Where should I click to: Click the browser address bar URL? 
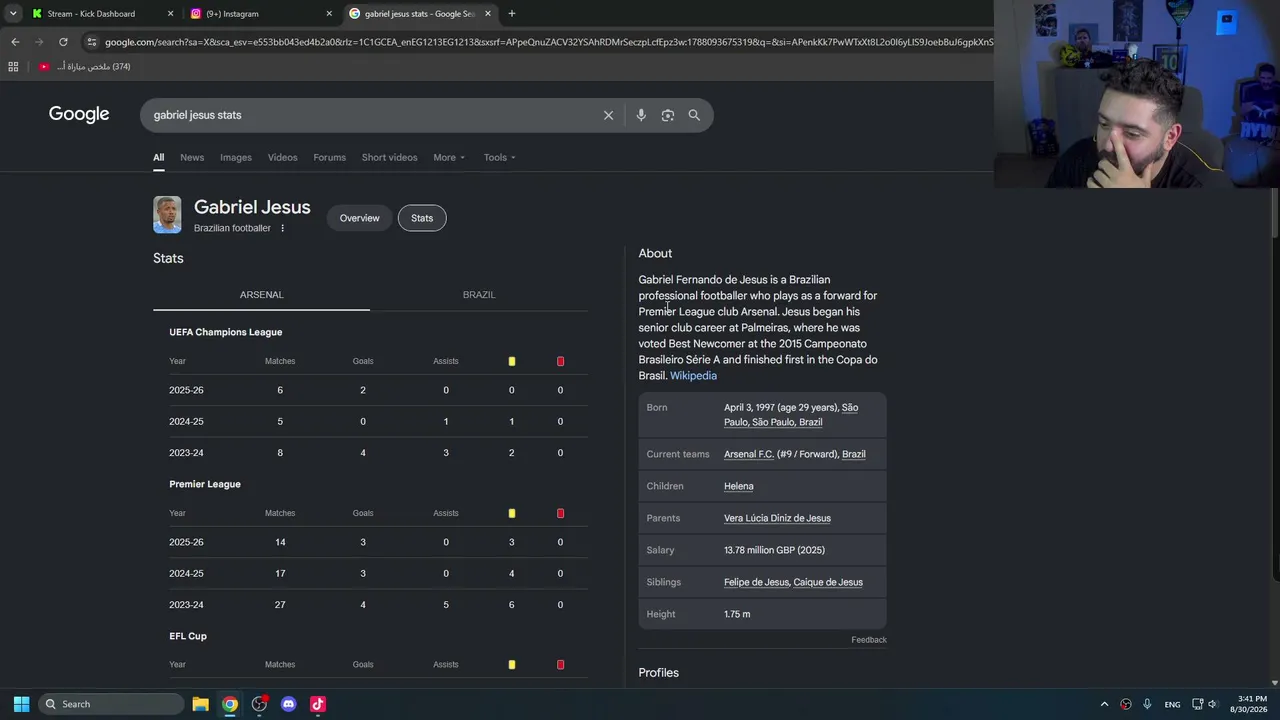(x=548, y=42)
